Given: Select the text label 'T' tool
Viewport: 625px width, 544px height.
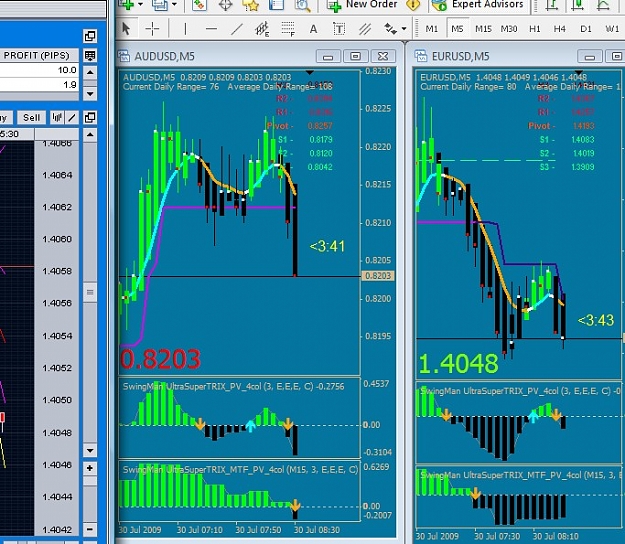Looking at the screenshot, I should [339, 29].
